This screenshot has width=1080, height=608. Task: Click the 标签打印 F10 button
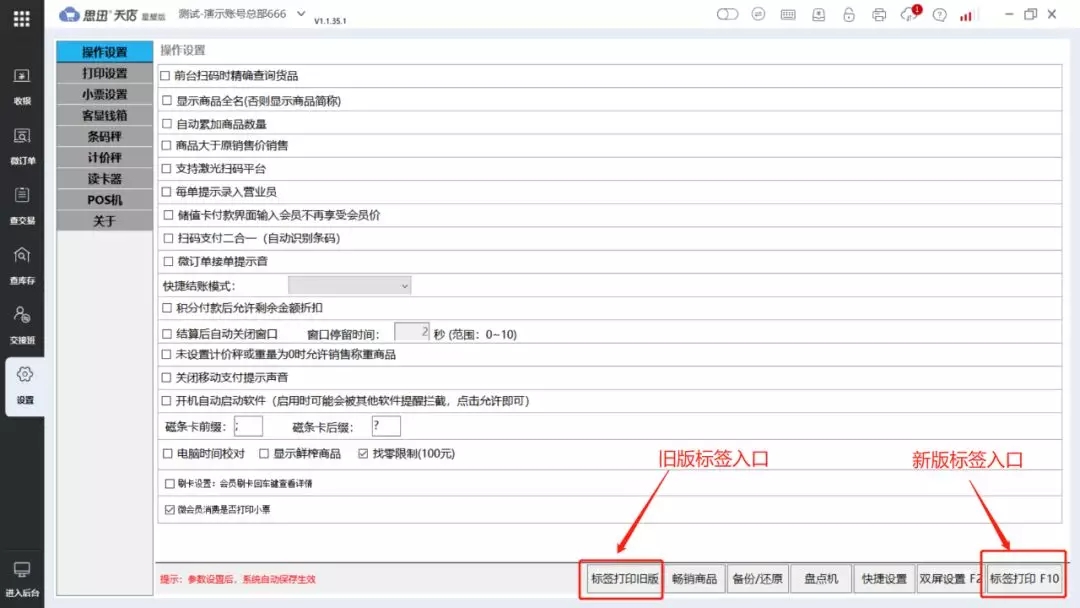(x=1023, y=578)
